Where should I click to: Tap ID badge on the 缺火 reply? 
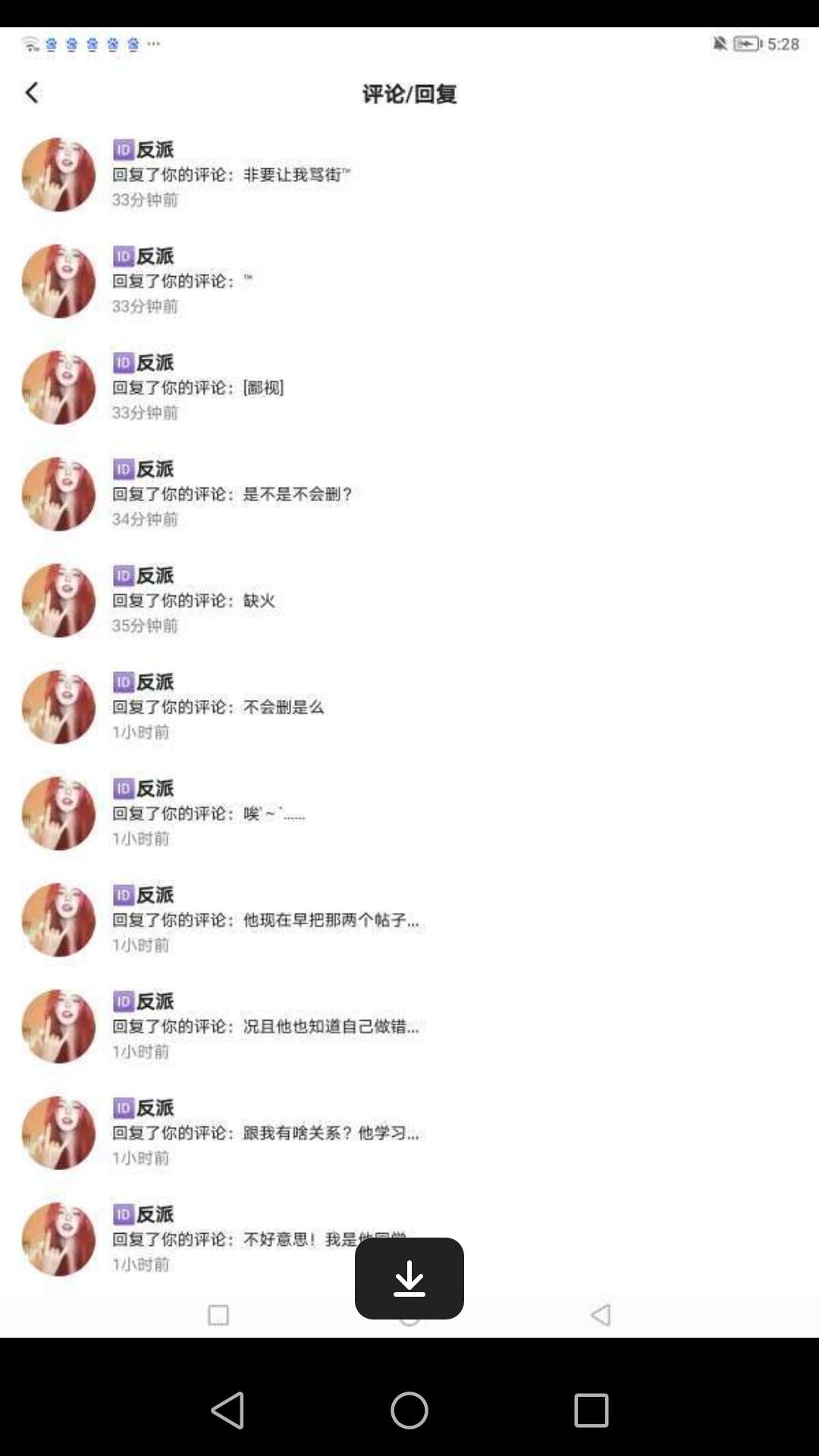click(124, 576)
